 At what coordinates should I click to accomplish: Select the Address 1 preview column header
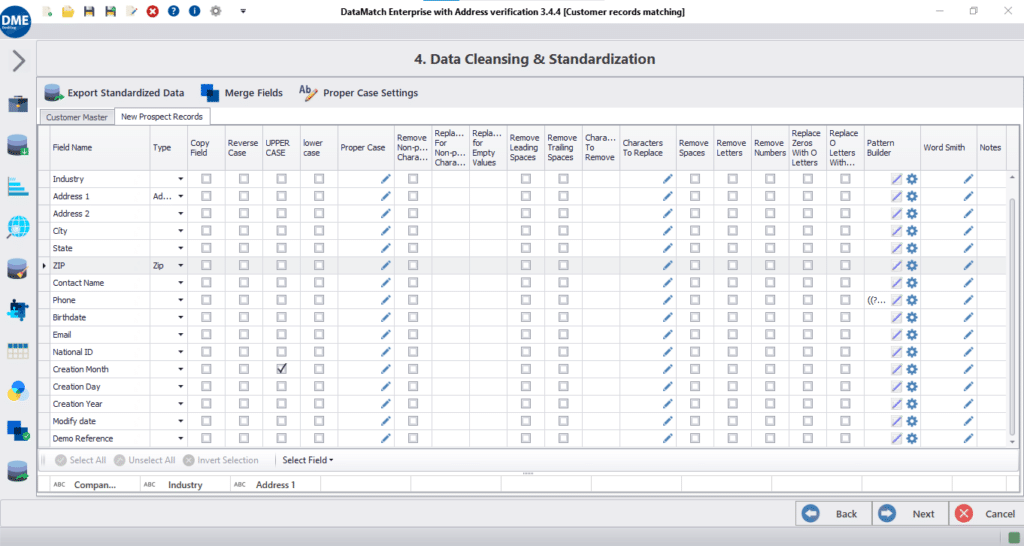[276, 485]
